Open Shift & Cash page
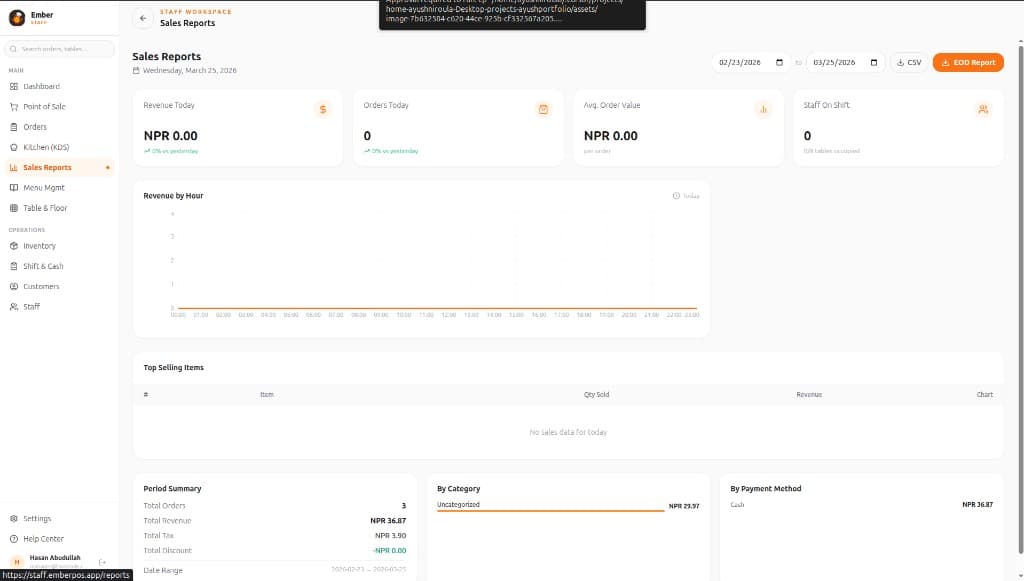 tap(43, 266)
